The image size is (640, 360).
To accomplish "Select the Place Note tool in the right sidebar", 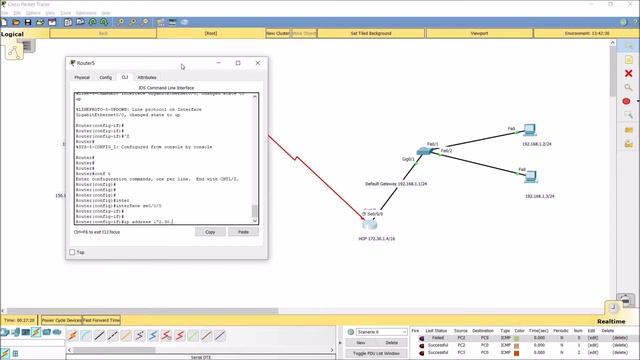I will coord(629,60).
